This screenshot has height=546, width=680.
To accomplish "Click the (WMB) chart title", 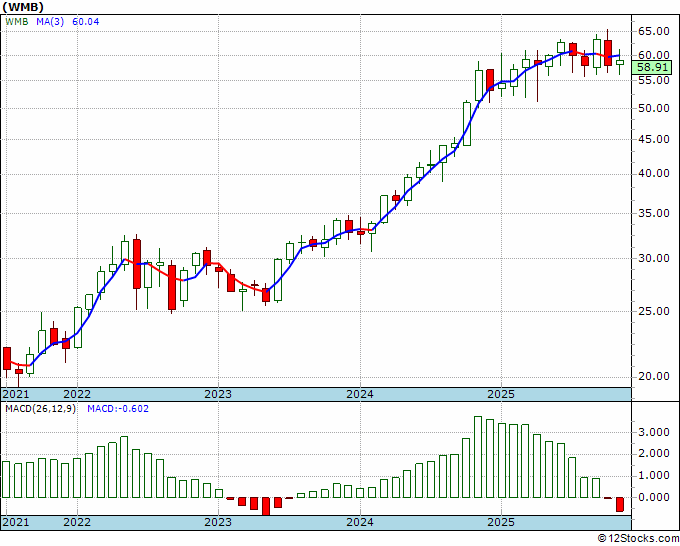I will point(23,7).
